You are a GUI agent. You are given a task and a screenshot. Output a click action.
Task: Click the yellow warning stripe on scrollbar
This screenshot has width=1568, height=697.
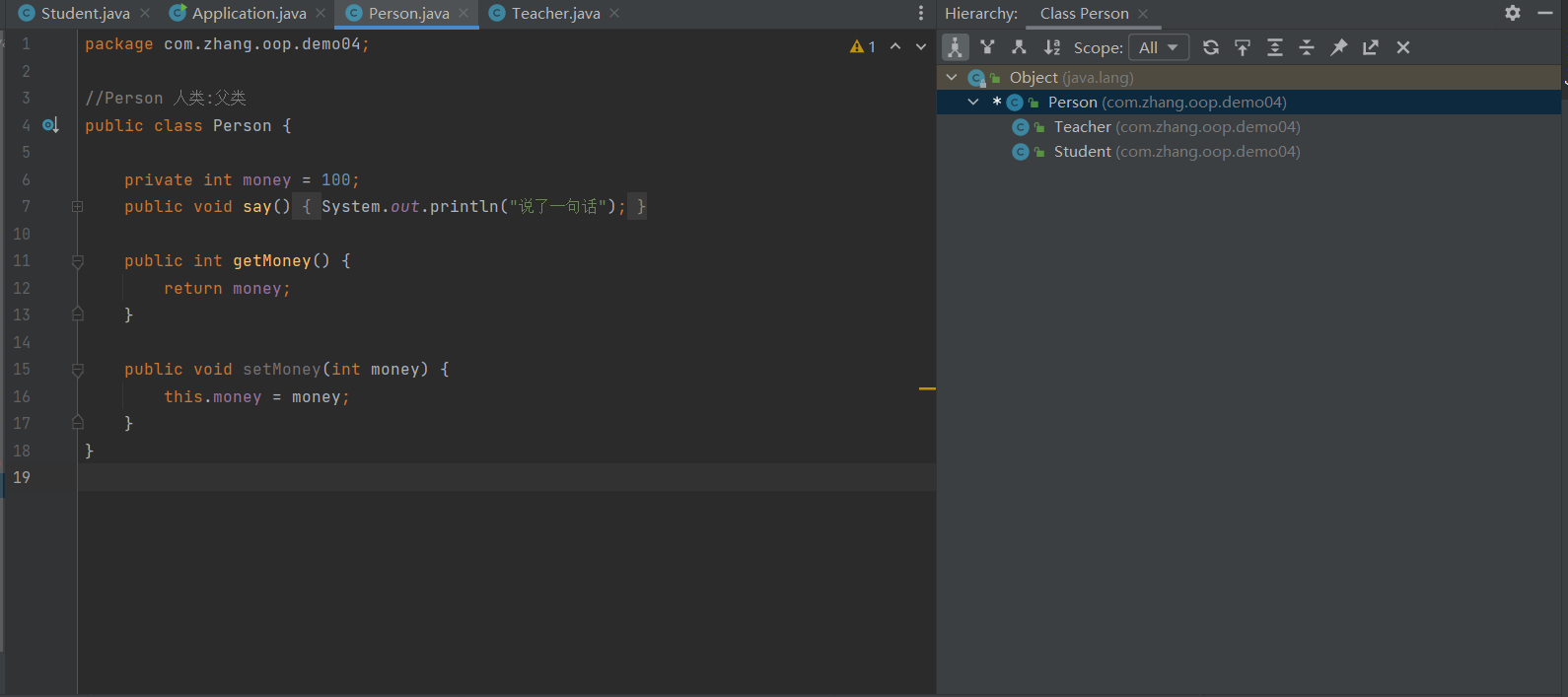tap(927, 389)
